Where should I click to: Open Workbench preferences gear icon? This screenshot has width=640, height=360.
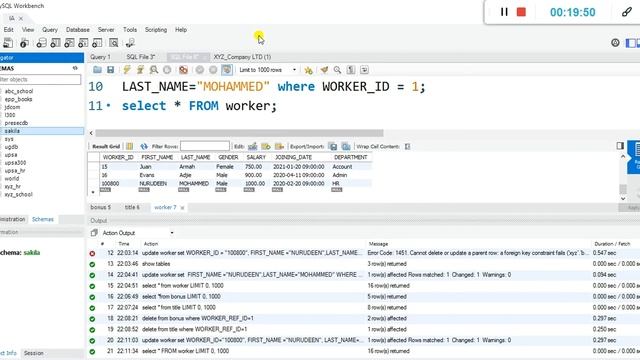point(615,42)
